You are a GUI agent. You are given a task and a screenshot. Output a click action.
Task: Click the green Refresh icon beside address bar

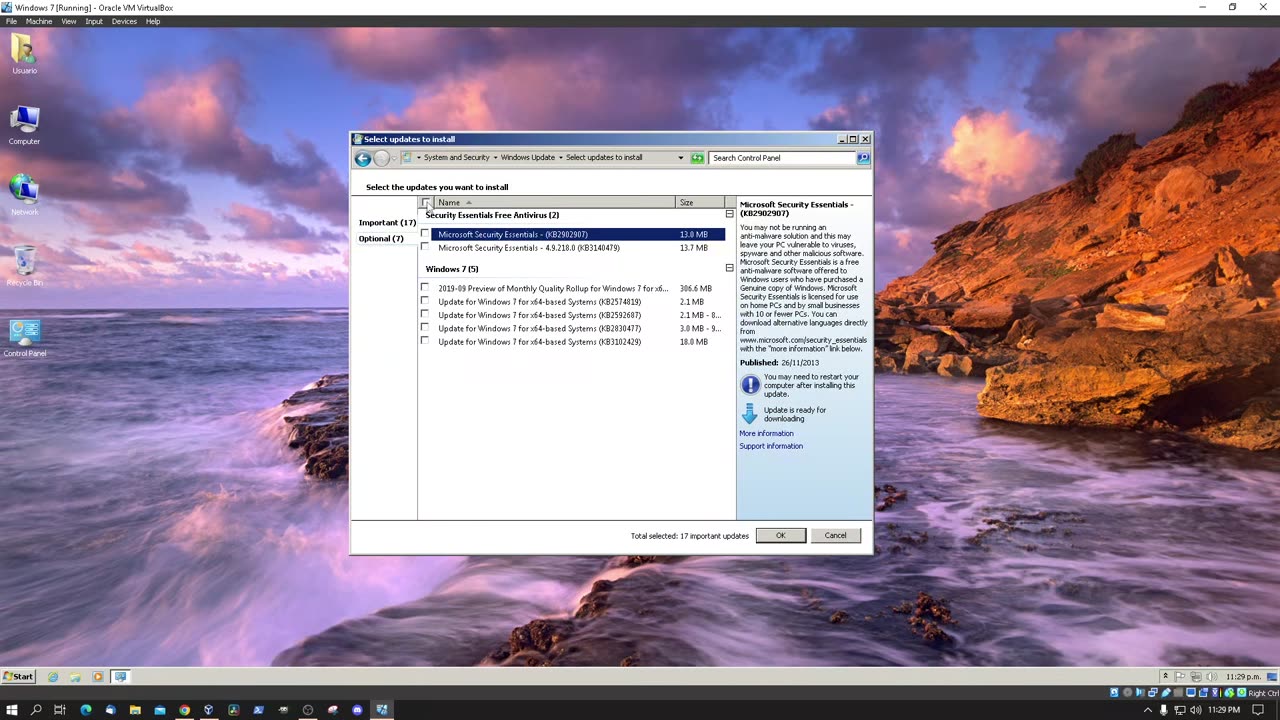(x=697, y=158)
